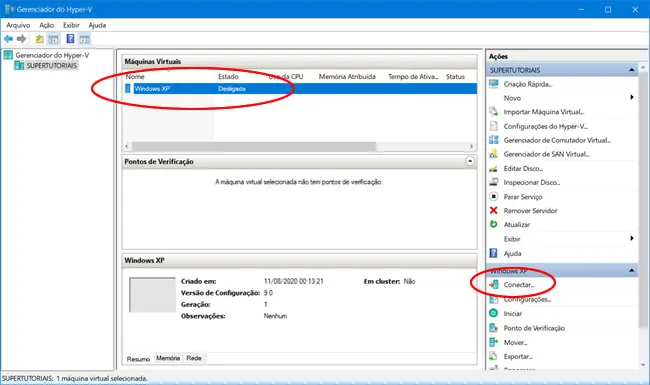
Task: Click the Windows XP preview thumbnail
Action: coord(153,295)
